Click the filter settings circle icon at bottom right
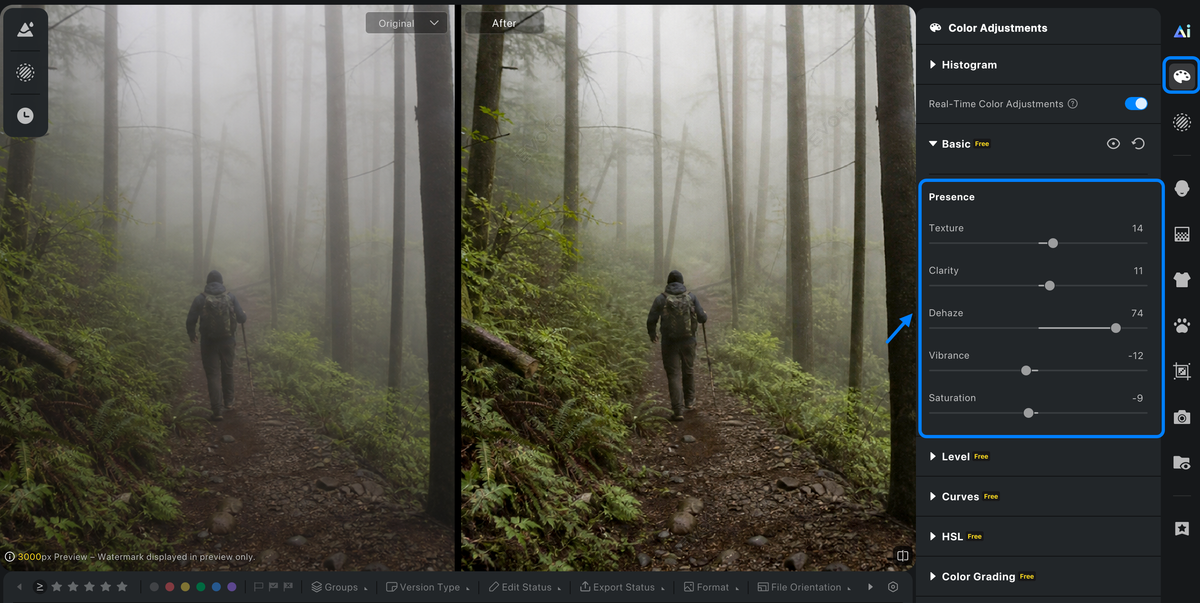Viewport: 1200px width, 603px height. coord(893,587)
